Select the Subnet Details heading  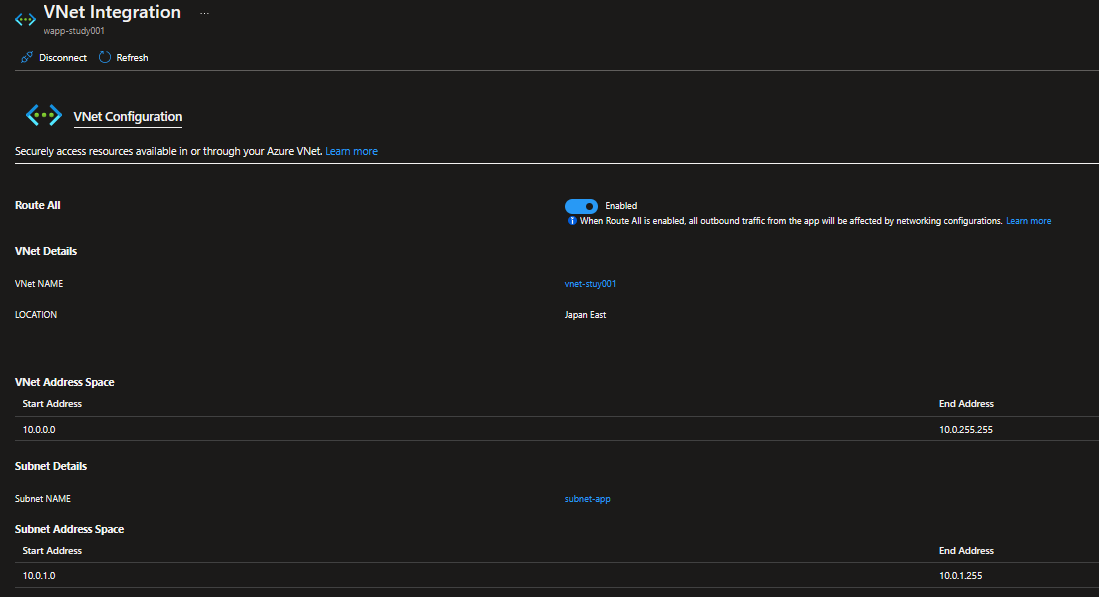[50, 466]
